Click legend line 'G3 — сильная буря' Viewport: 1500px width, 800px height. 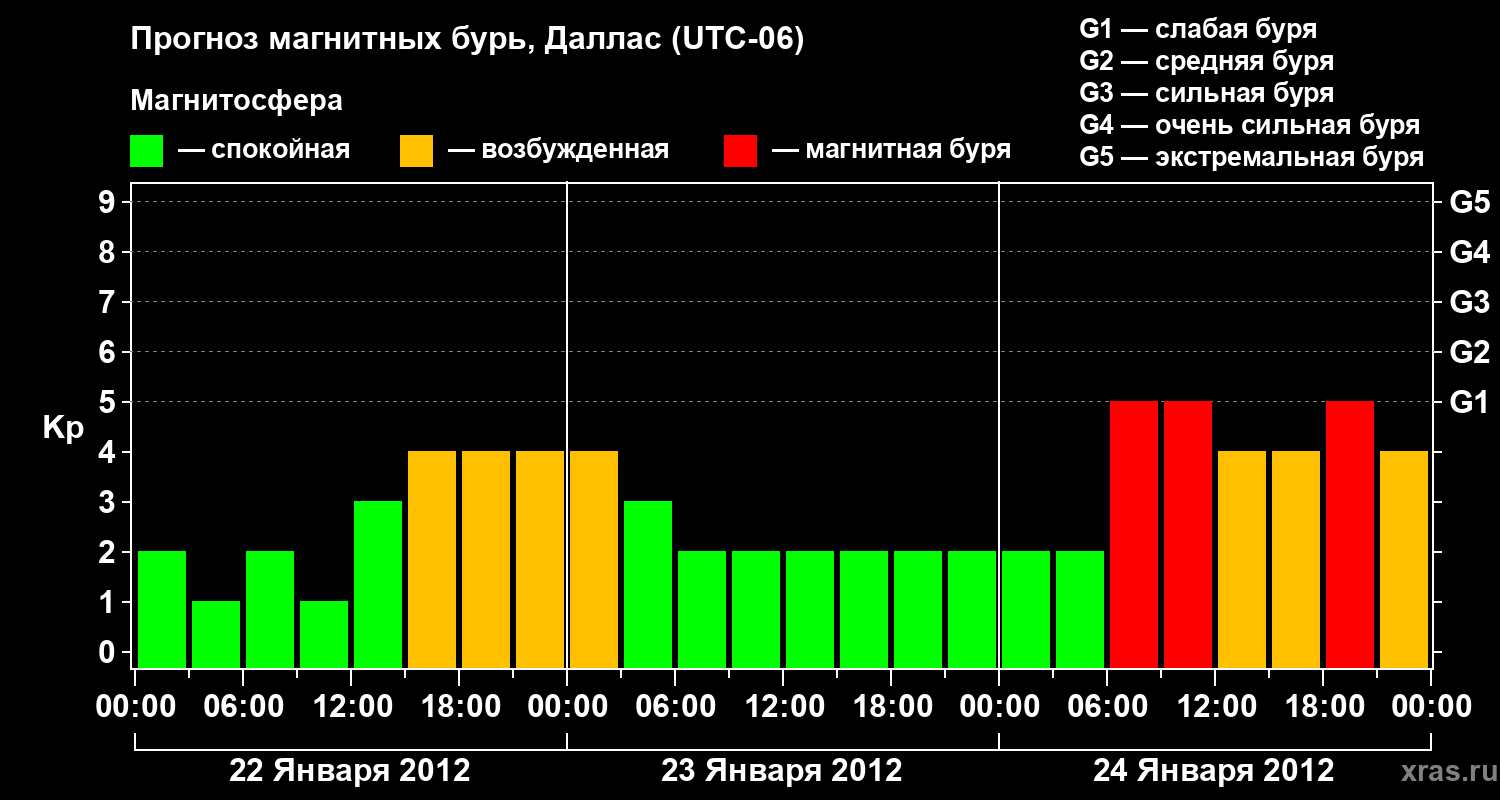click(x=1206, y=93)
